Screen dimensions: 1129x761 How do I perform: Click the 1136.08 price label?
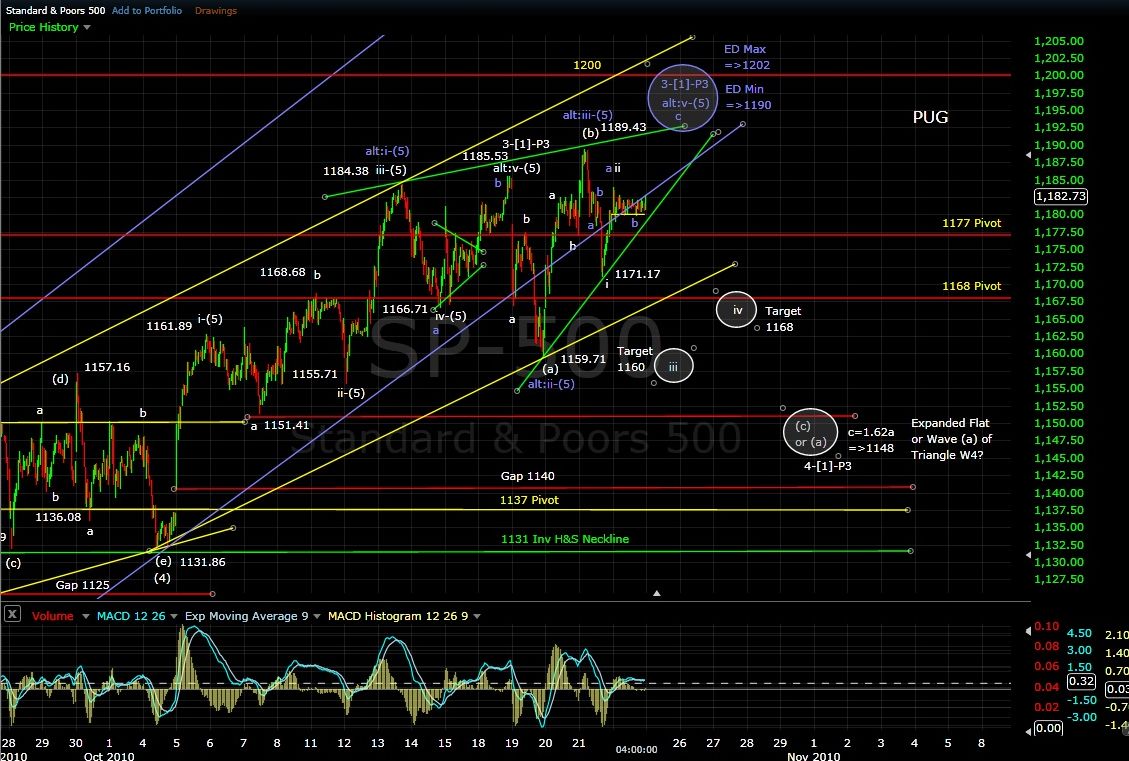point(58,517)
